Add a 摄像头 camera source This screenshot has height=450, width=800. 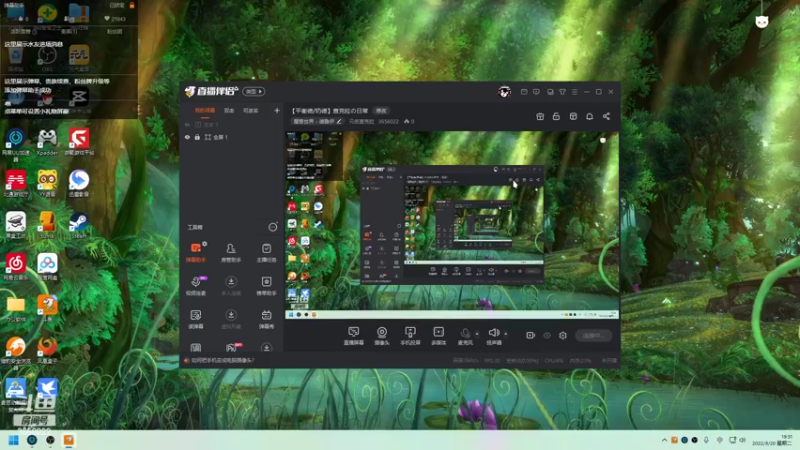click(x=382, y=336)
